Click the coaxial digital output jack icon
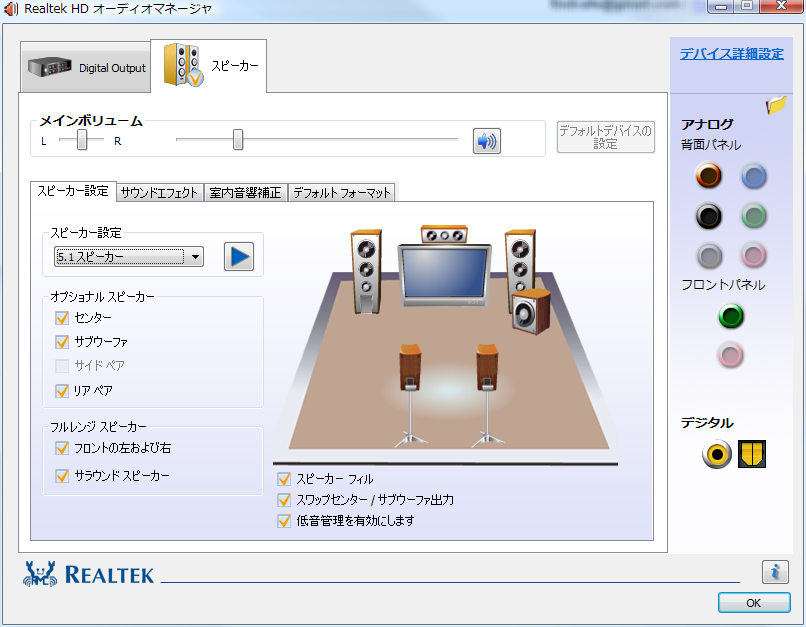This screenshot has height=627, width=806. click(x=717, y=454)
